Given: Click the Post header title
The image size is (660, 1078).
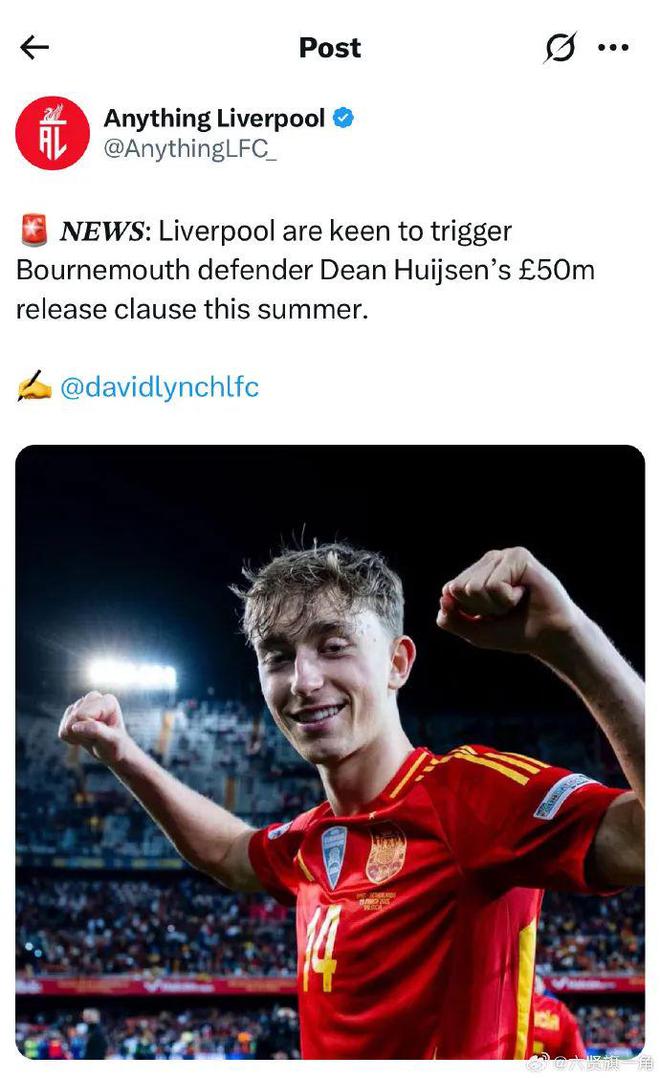Looking at the screenshot, I should (x=330, y=47).
